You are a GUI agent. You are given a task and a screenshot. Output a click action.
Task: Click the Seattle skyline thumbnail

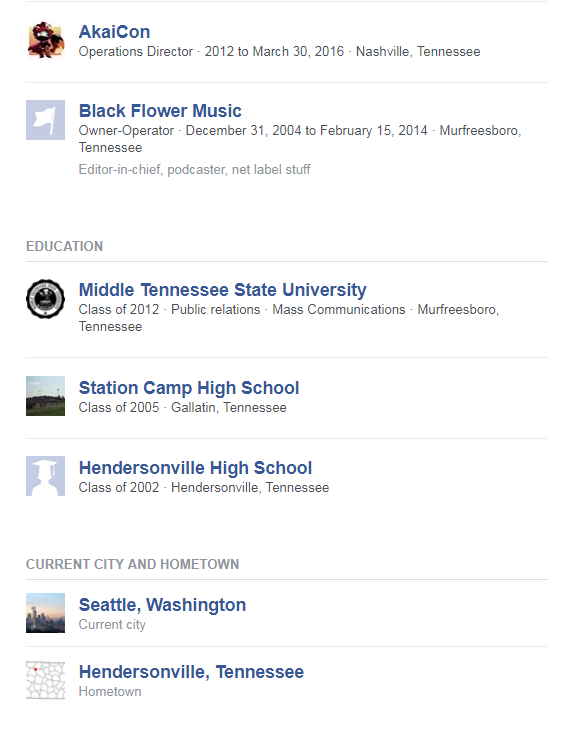[x=45, y=613]
